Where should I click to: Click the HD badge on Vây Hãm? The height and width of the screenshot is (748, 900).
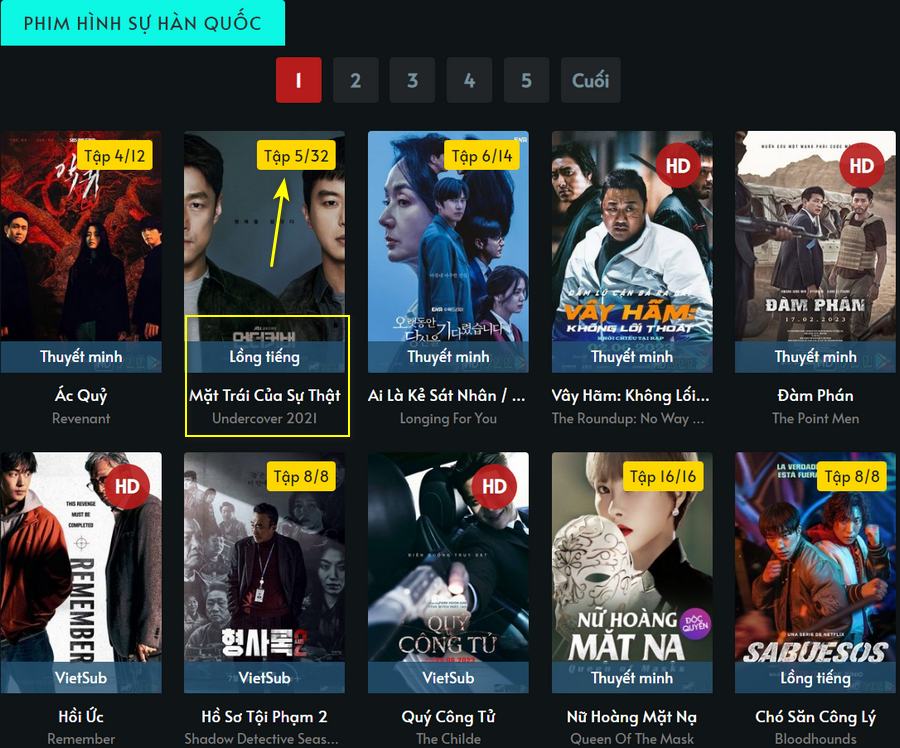(678, 165)
